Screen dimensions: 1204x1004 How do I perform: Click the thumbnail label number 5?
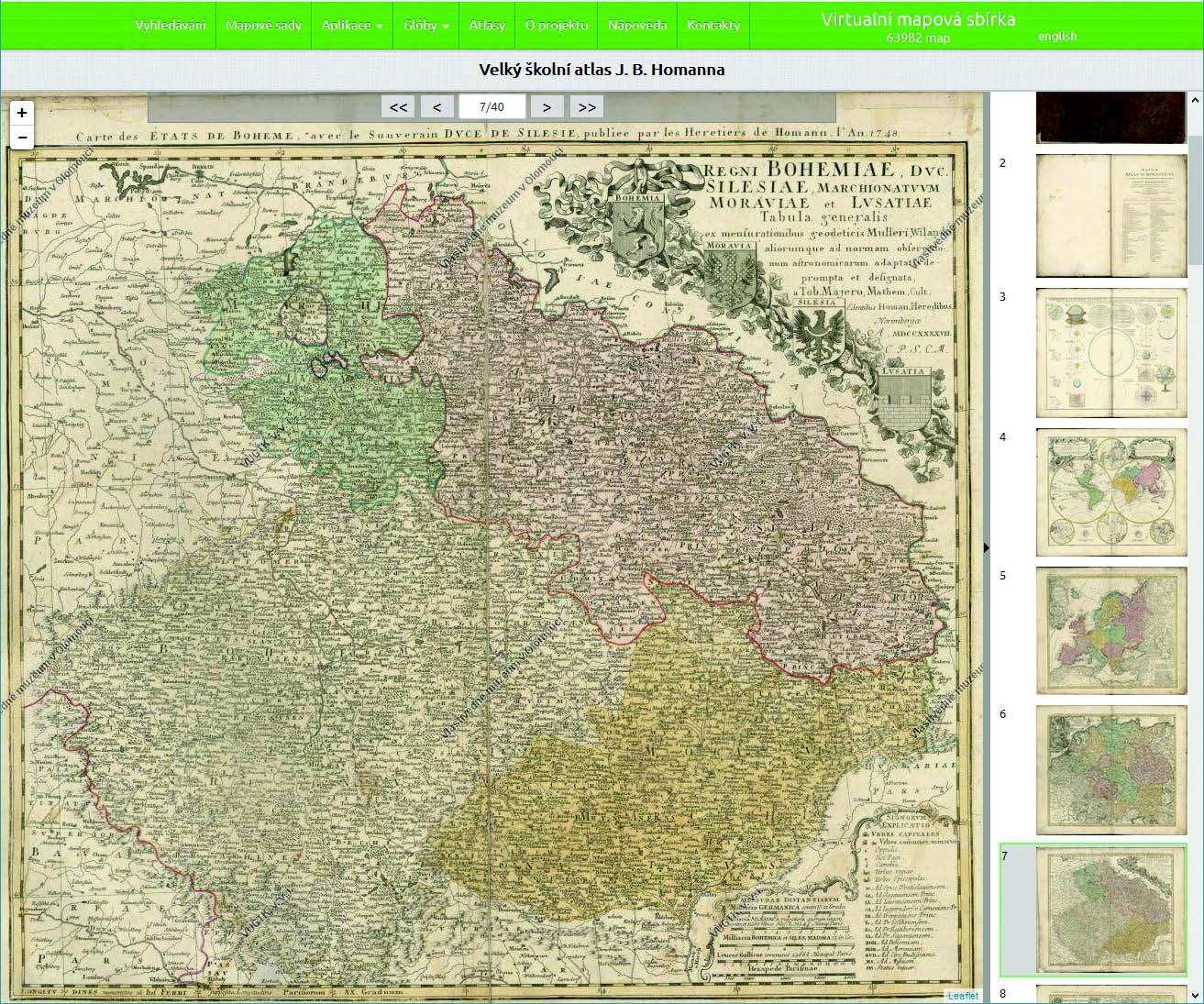coord(1003,576)
